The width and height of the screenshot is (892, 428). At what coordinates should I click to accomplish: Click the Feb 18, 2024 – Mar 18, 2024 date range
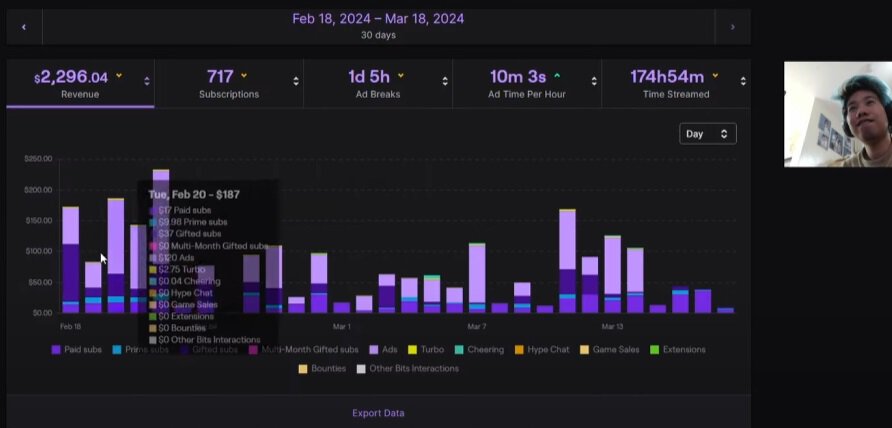click(378, 19)
